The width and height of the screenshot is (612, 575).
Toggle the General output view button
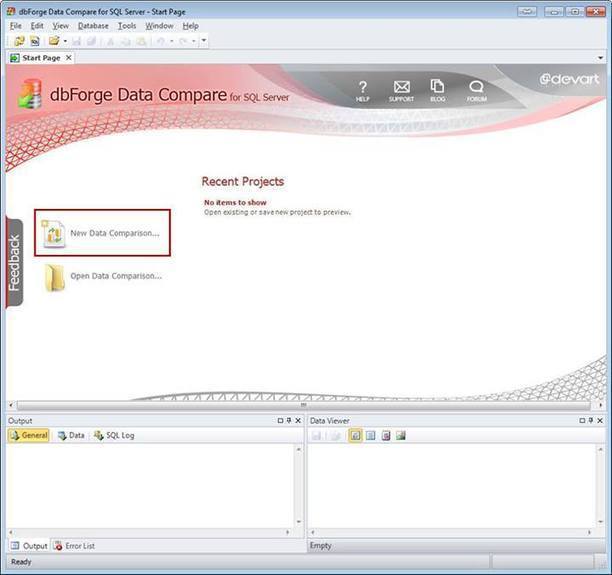(x=29, y=435)
